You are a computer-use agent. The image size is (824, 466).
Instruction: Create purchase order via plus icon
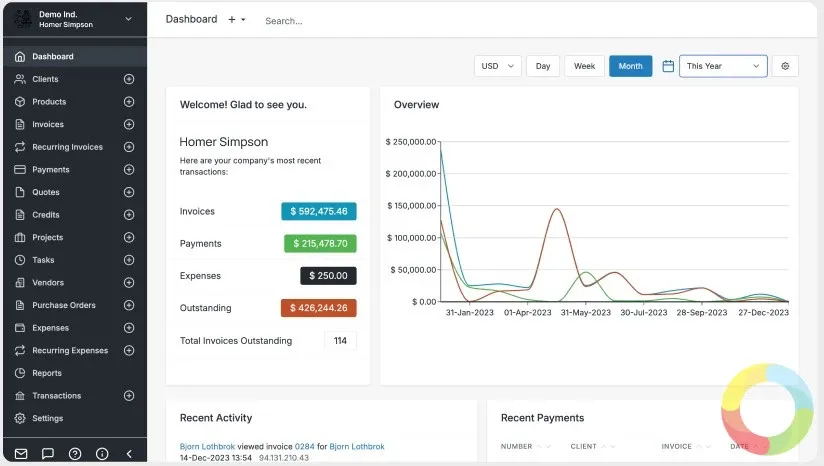(x=129, y=305)
